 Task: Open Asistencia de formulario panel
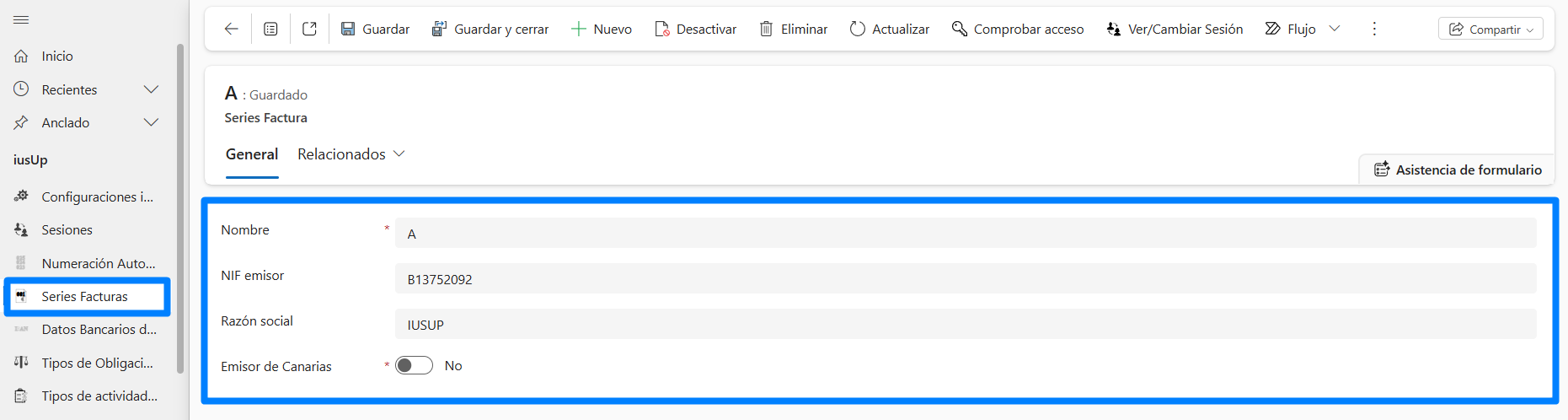coord(1458,170)
